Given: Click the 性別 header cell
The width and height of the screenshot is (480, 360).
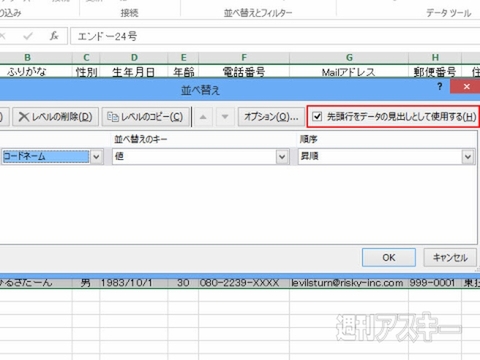Looking at the screenshot, I should tap(86, 71).
